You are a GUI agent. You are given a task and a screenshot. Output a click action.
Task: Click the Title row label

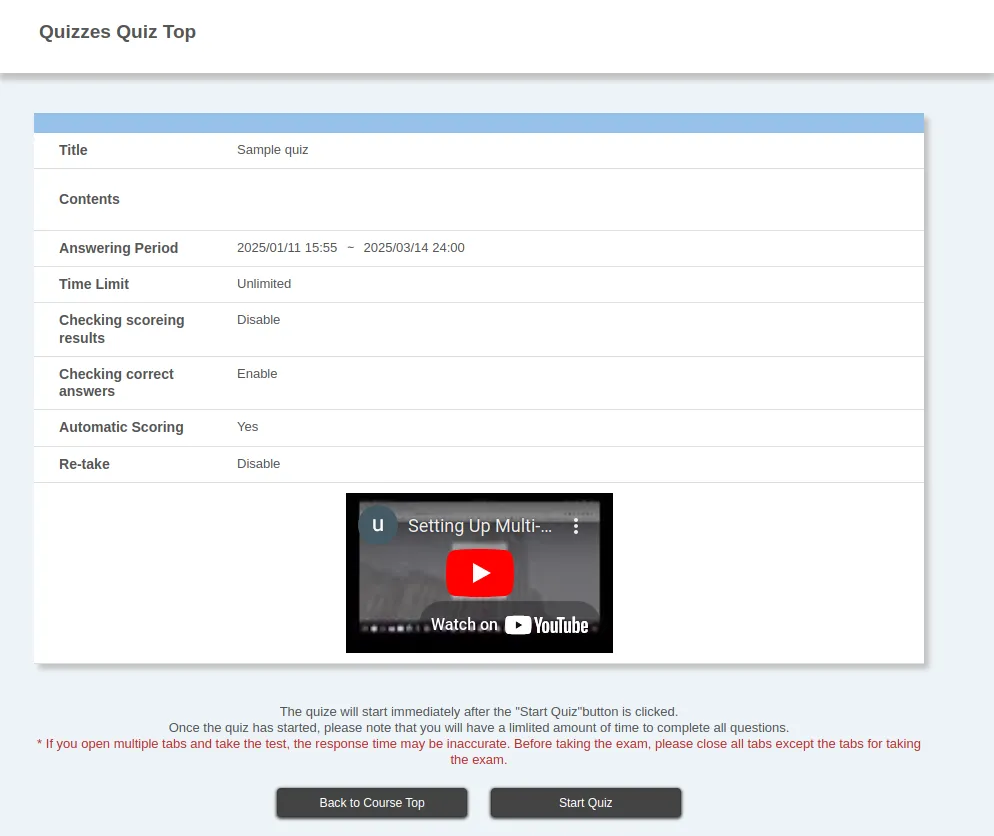pyautogui.click(x=73, y=150)
